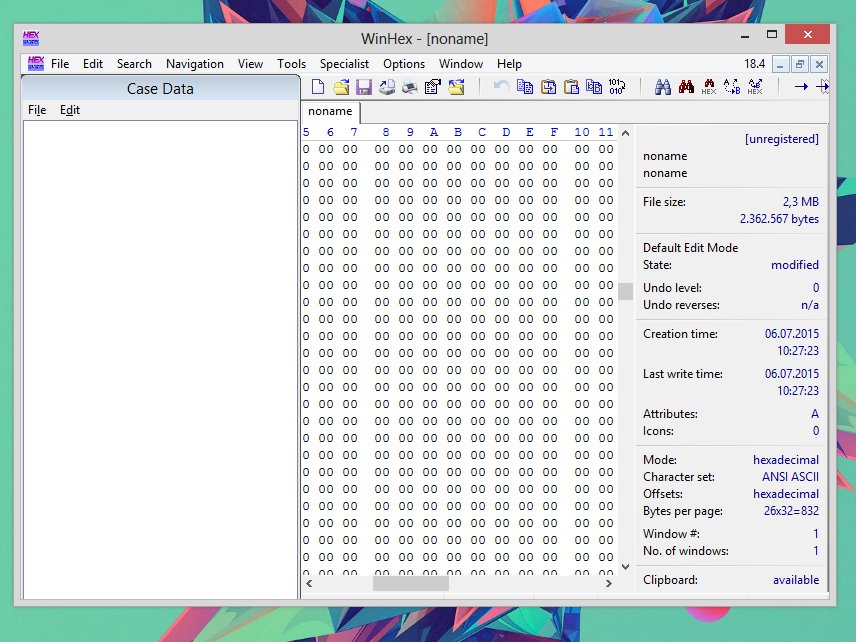856x642 pixels.
Task: Open the Case Data File menu
Action: [x=37, y=109]
